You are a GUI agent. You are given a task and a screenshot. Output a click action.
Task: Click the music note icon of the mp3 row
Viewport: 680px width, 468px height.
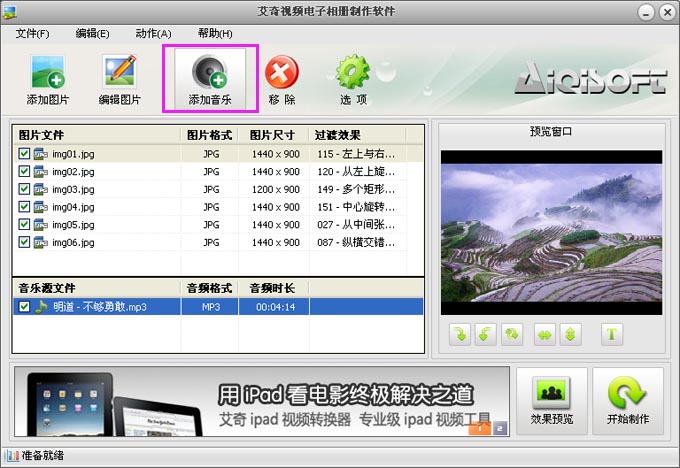(x=41, y=307)
